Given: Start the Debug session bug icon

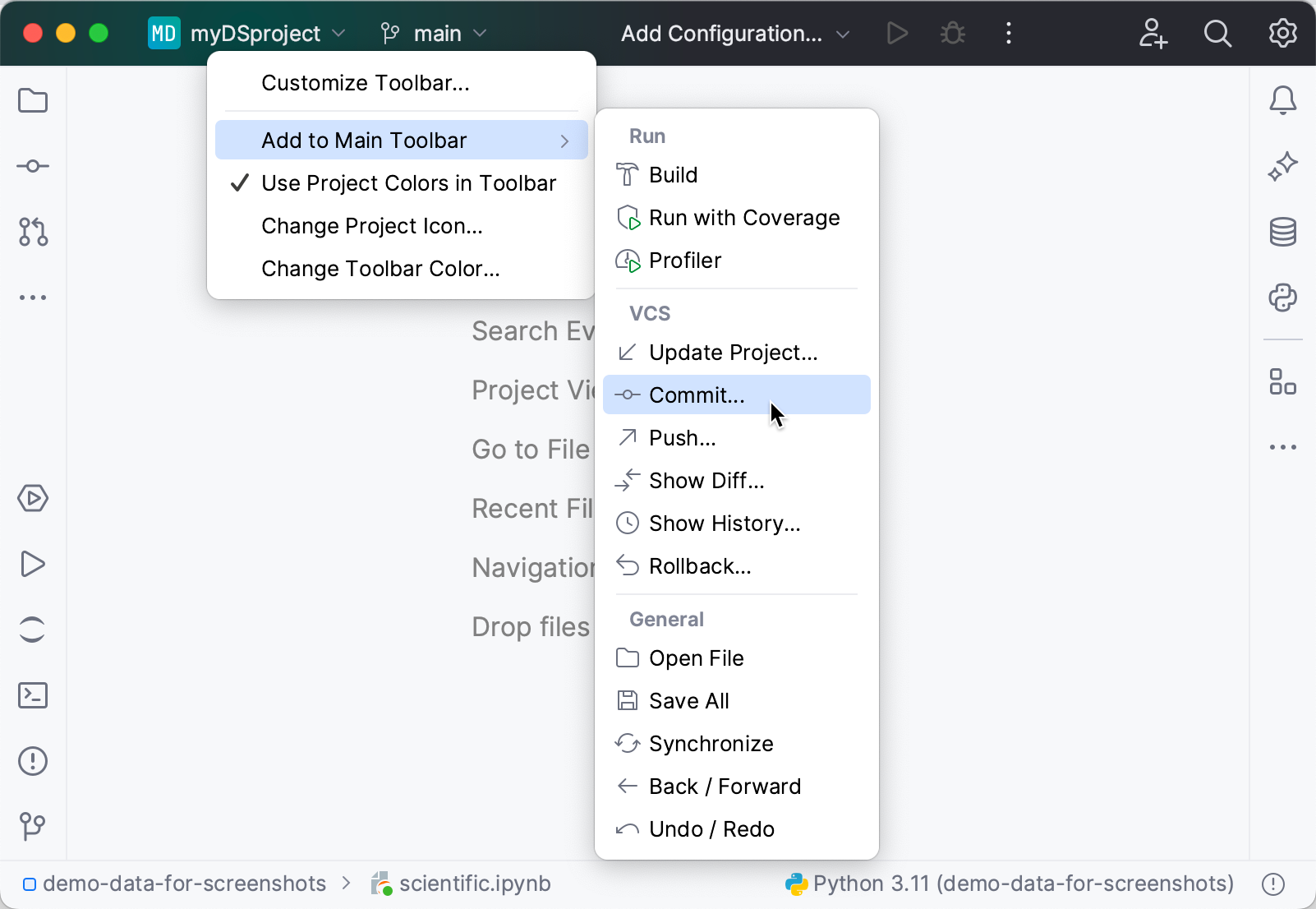Looking at the screenshot, I should coord(953,34).
